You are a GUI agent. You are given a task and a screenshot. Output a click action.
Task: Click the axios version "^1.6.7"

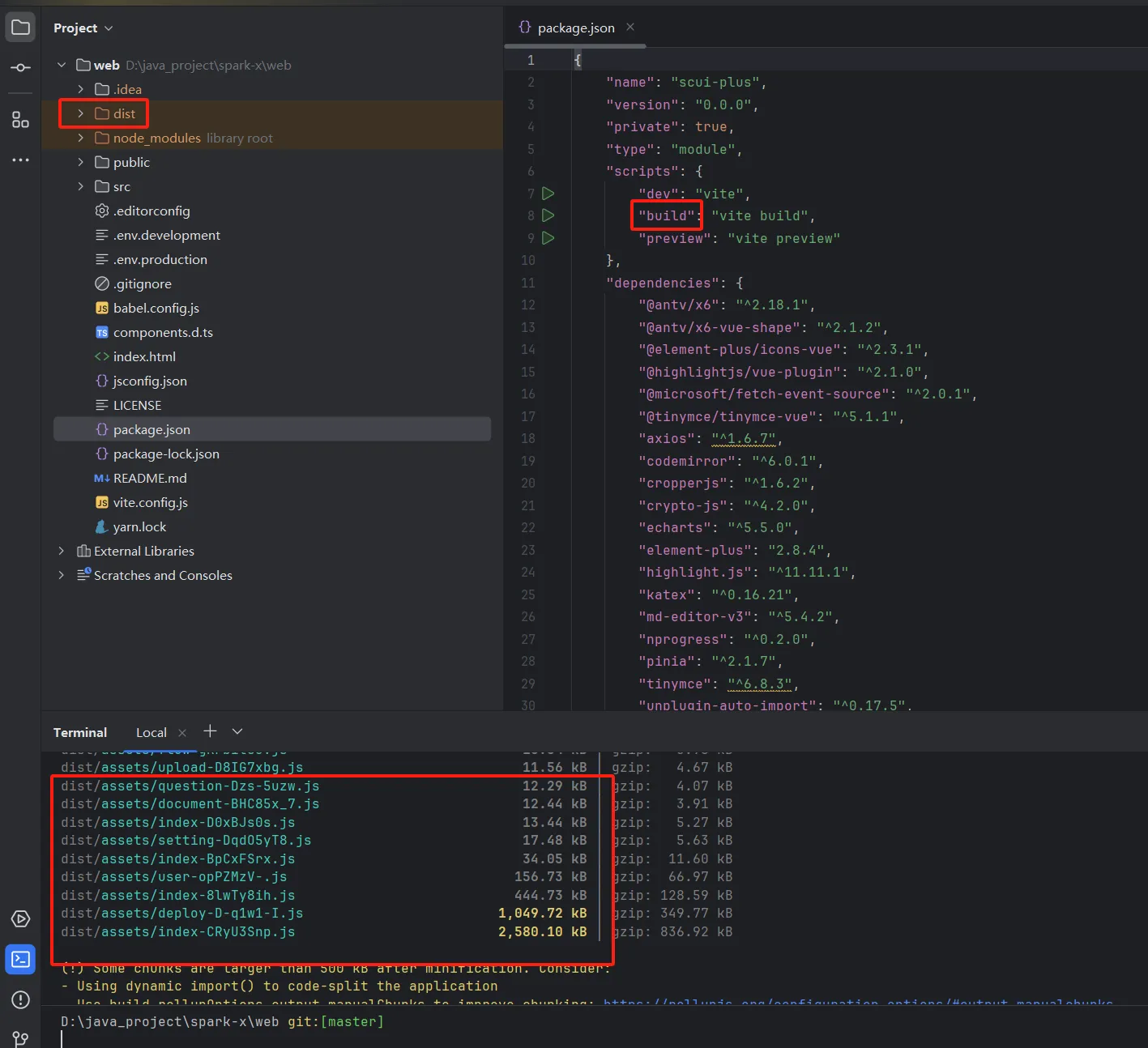click(x=744, y=438)
